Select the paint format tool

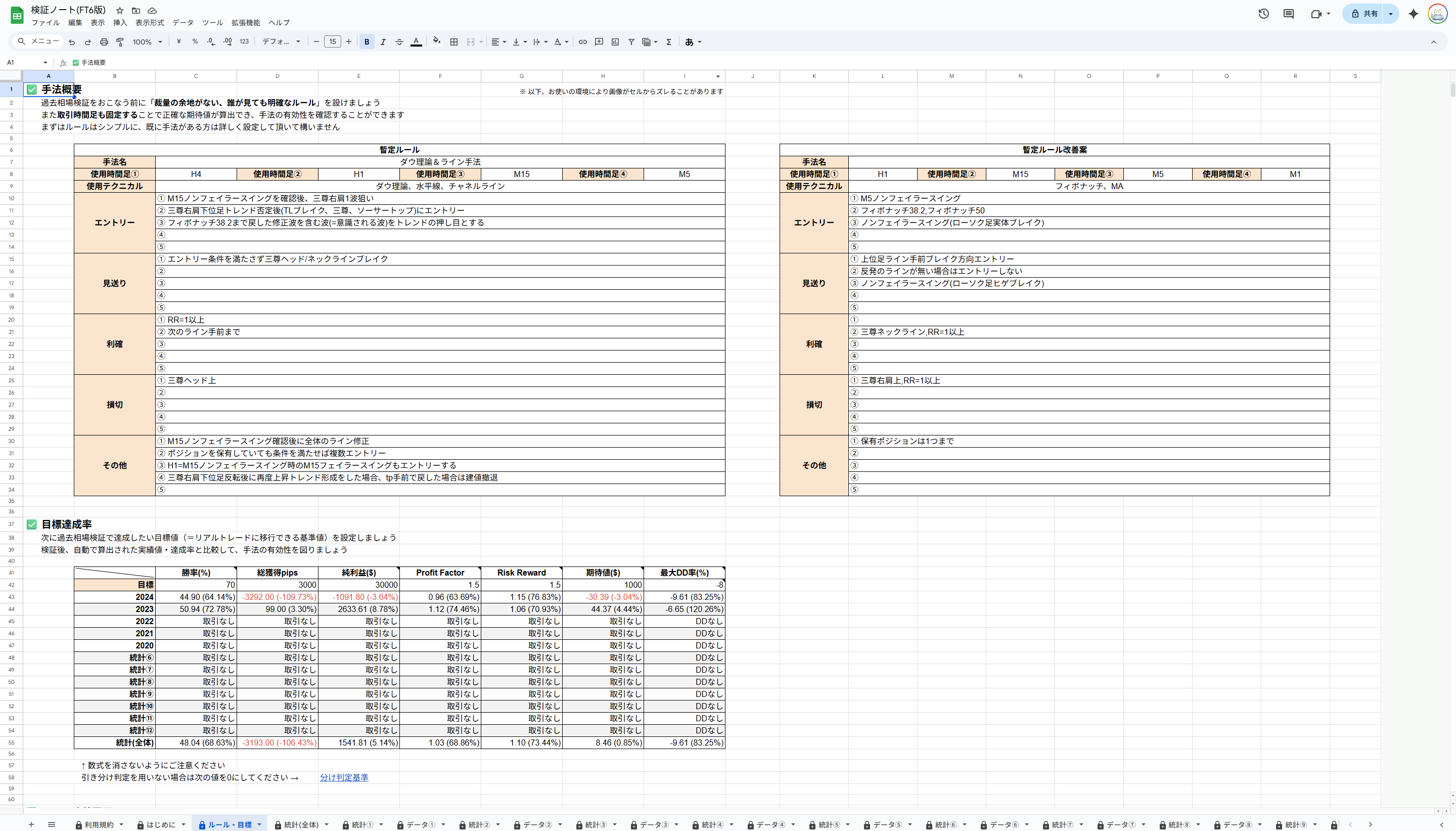point(120,41)
